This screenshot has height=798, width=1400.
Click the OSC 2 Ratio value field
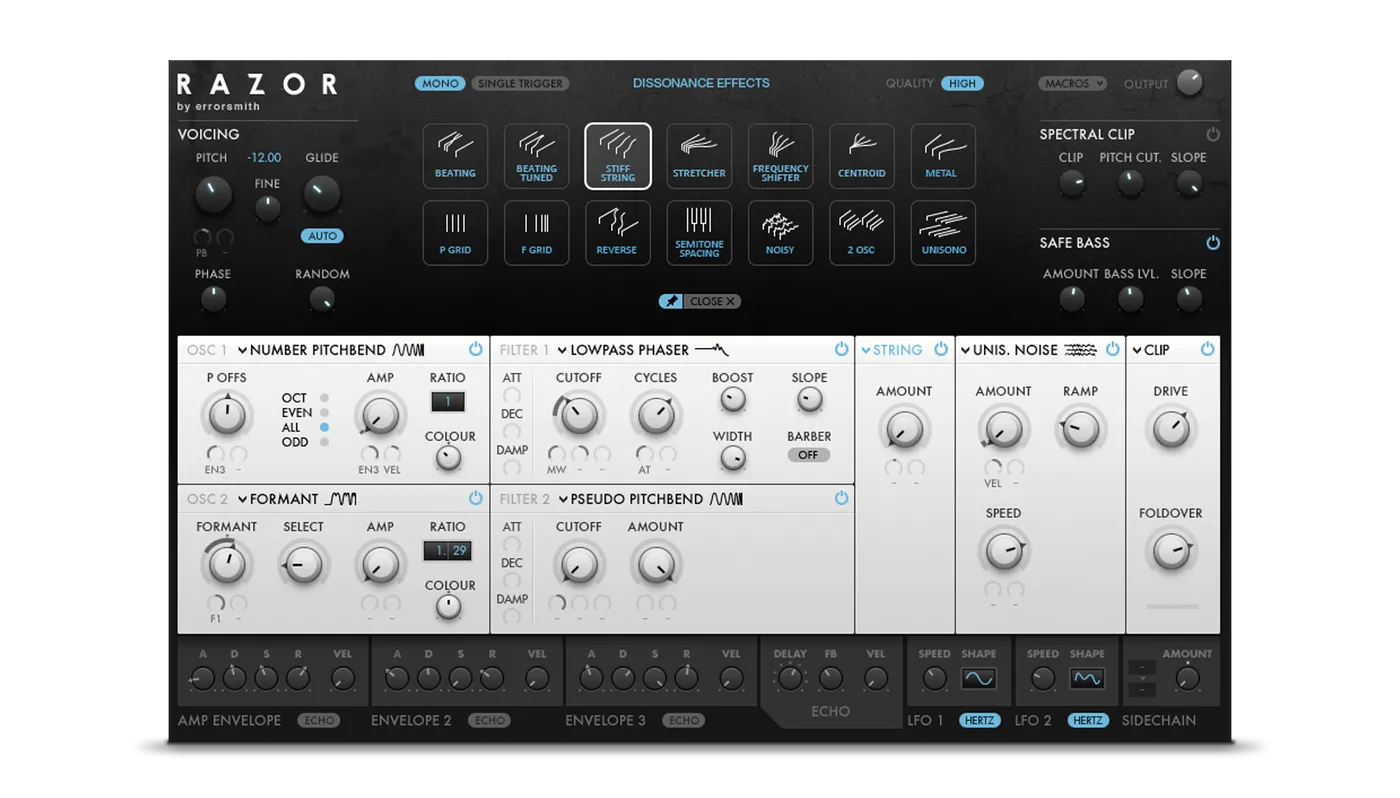[x=447, y=551]
